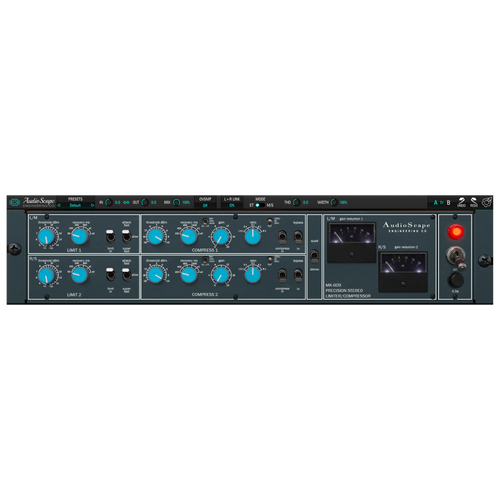Click the Plugin Alliance logo icon at top left
This screenshot has width=500, height=500.
[15, 202]
